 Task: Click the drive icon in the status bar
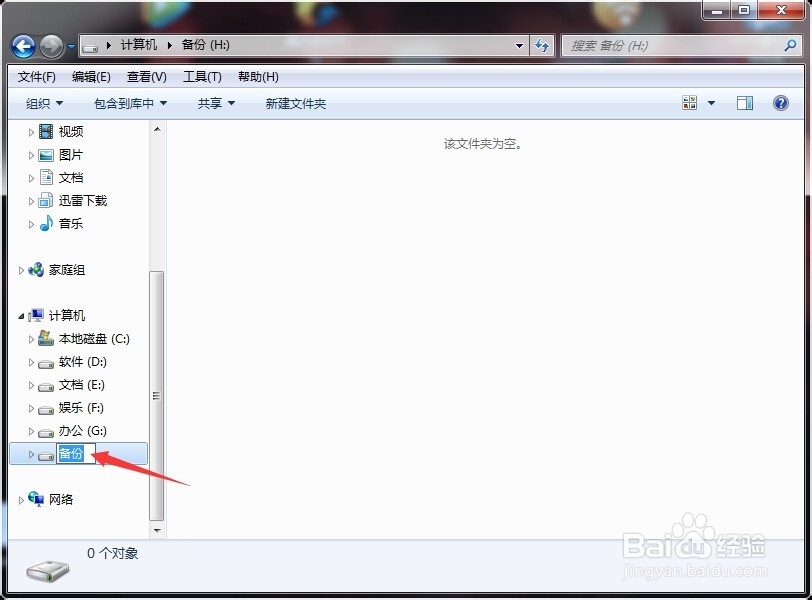tap(47, 570)
